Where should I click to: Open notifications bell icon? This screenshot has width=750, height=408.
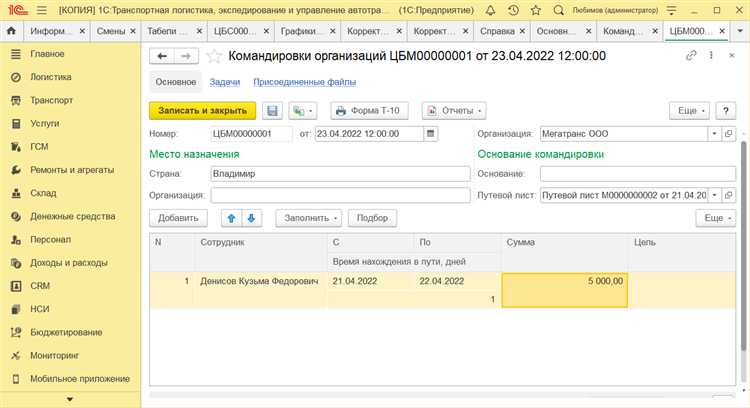[x=490, y=10]
